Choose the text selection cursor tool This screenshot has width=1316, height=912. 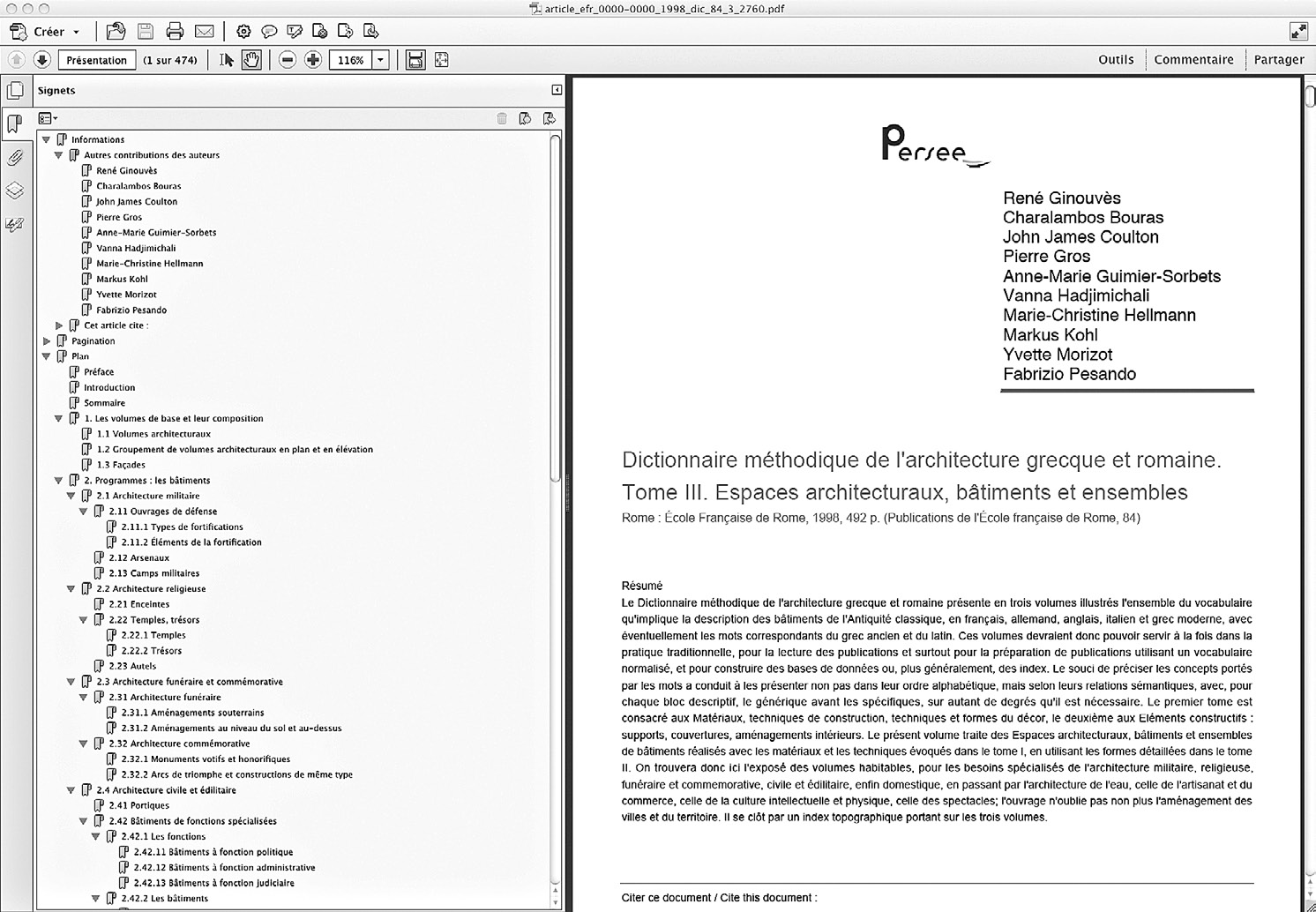tap(227, 60)
